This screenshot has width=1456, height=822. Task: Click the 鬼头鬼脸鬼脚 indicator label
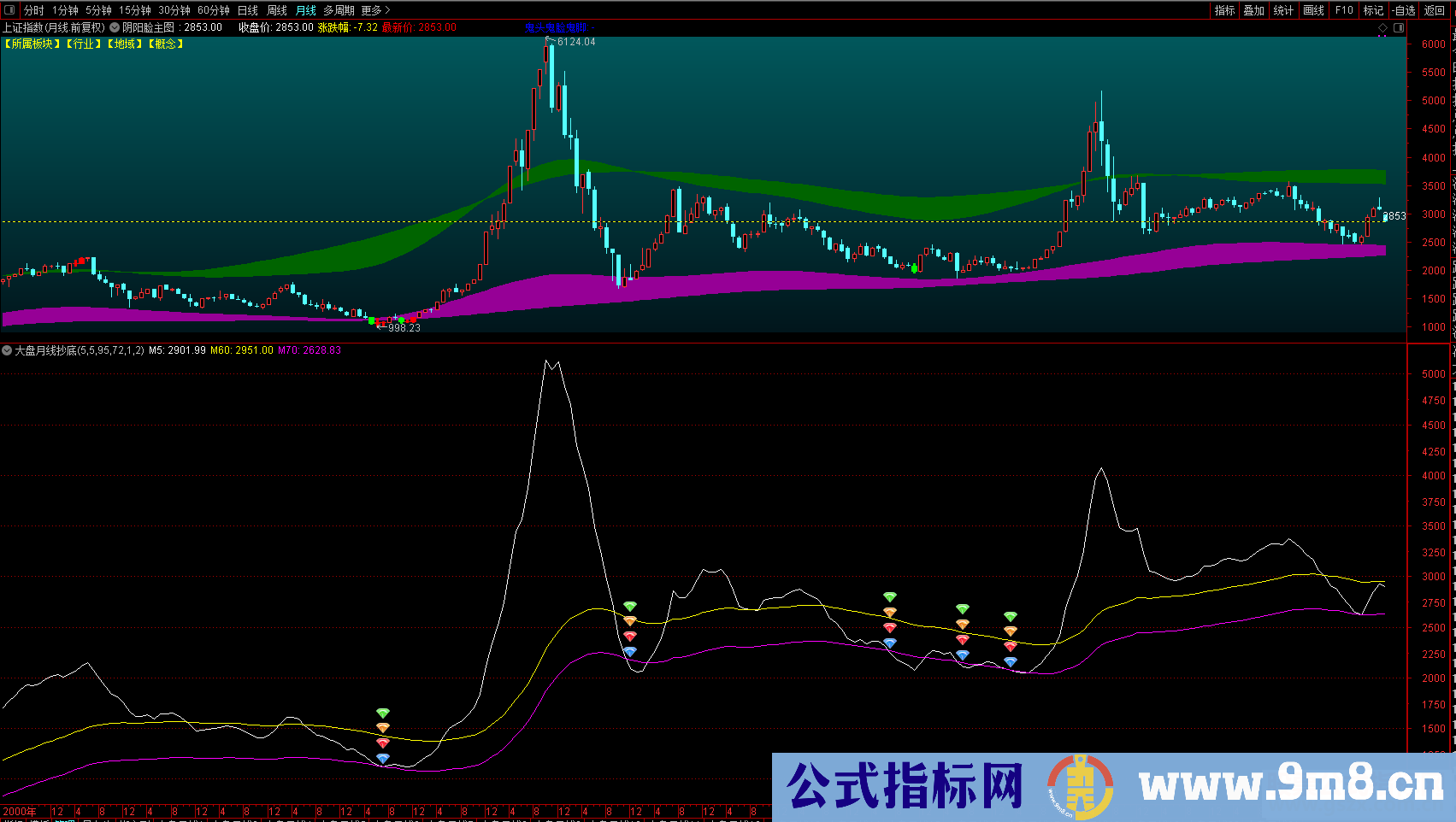(557, 27)
